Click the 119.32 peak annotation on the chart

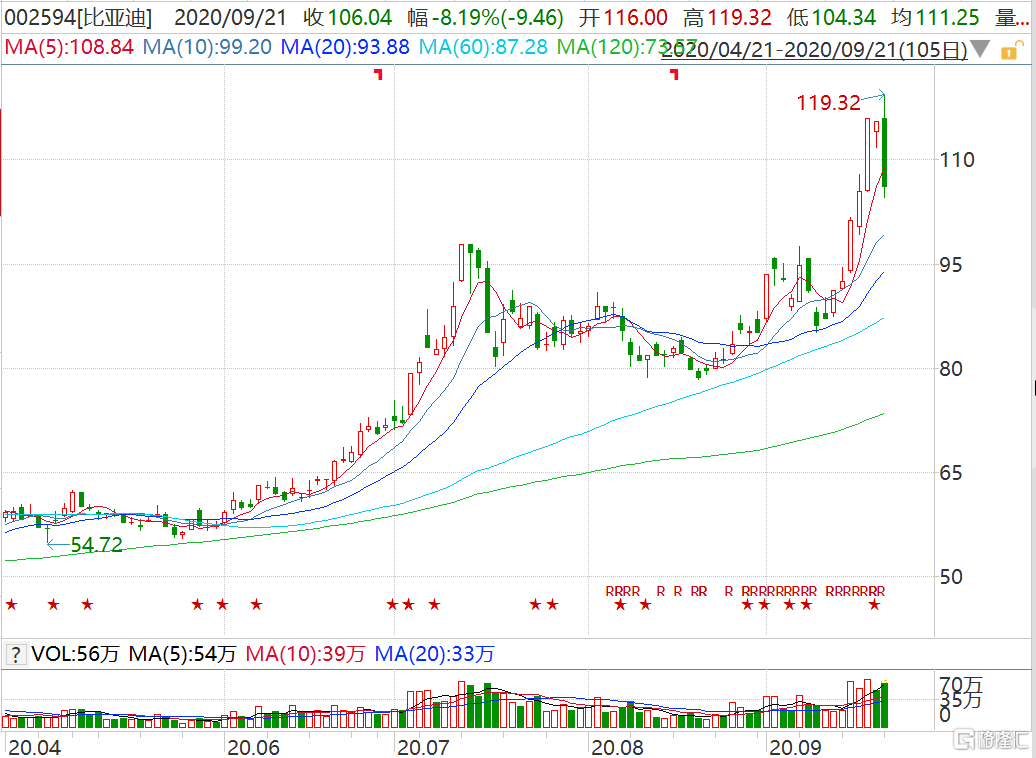click(x=829, y=103)
